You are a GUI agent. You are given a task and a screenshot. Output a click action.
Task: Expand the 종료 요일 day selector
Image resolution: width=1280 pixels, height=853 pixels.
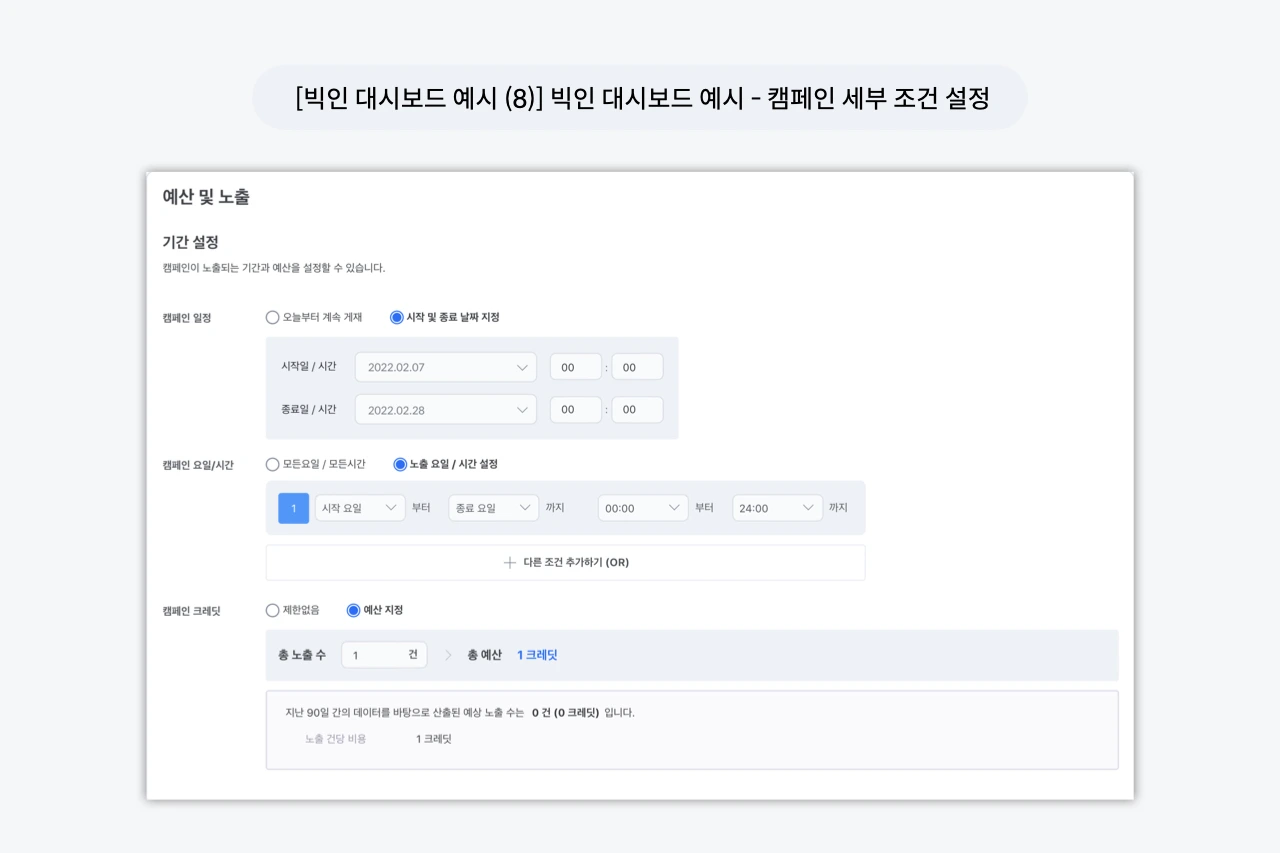pos(493,507)
